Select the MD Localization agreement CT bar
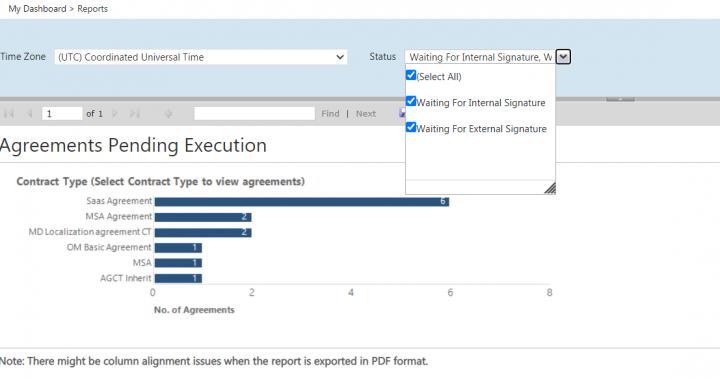Screen dimensions: 720x379 pyautogui.click(x=203, y=232)
